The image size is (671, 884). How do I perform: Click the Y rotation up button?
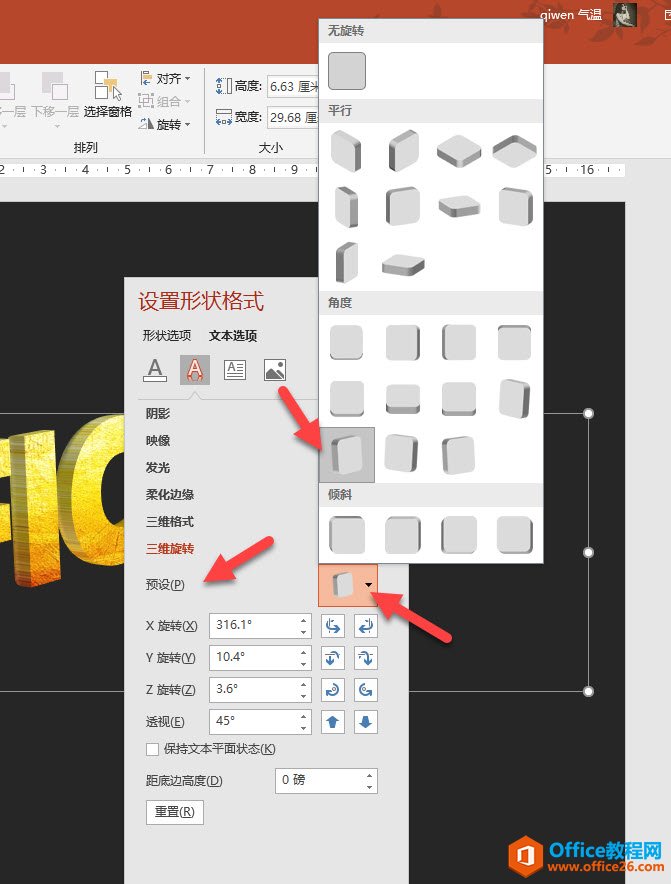click(x=333, y=658)
